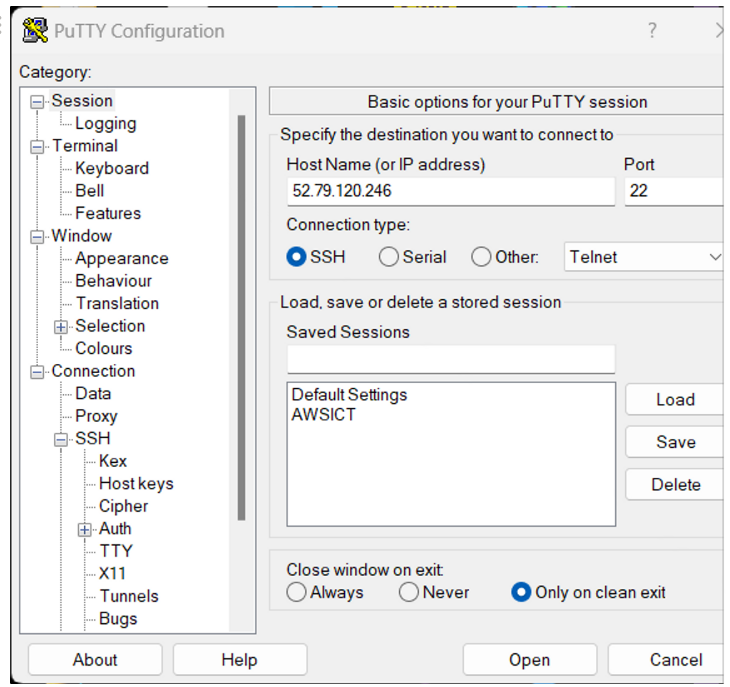730x687 pixels.
Task: Open the Colours category
Action: [104, 348]
